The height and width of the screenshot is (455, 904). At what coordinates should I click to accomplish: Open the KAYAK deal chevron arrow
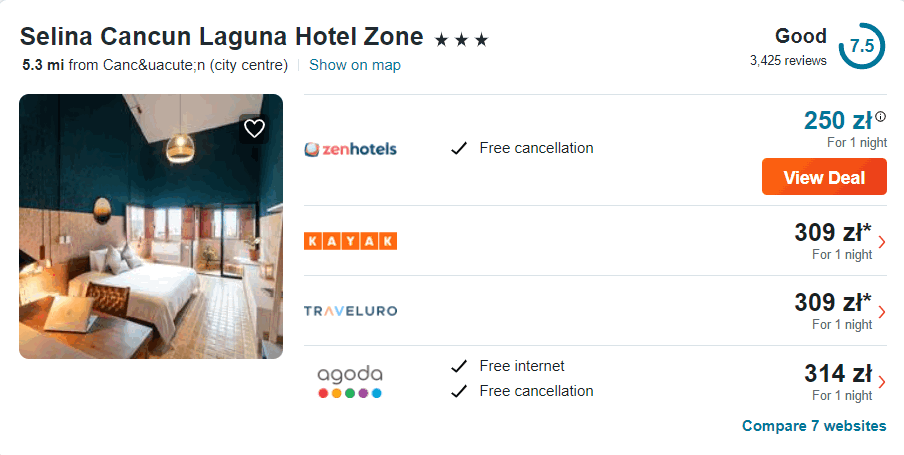tap(881, 241)
